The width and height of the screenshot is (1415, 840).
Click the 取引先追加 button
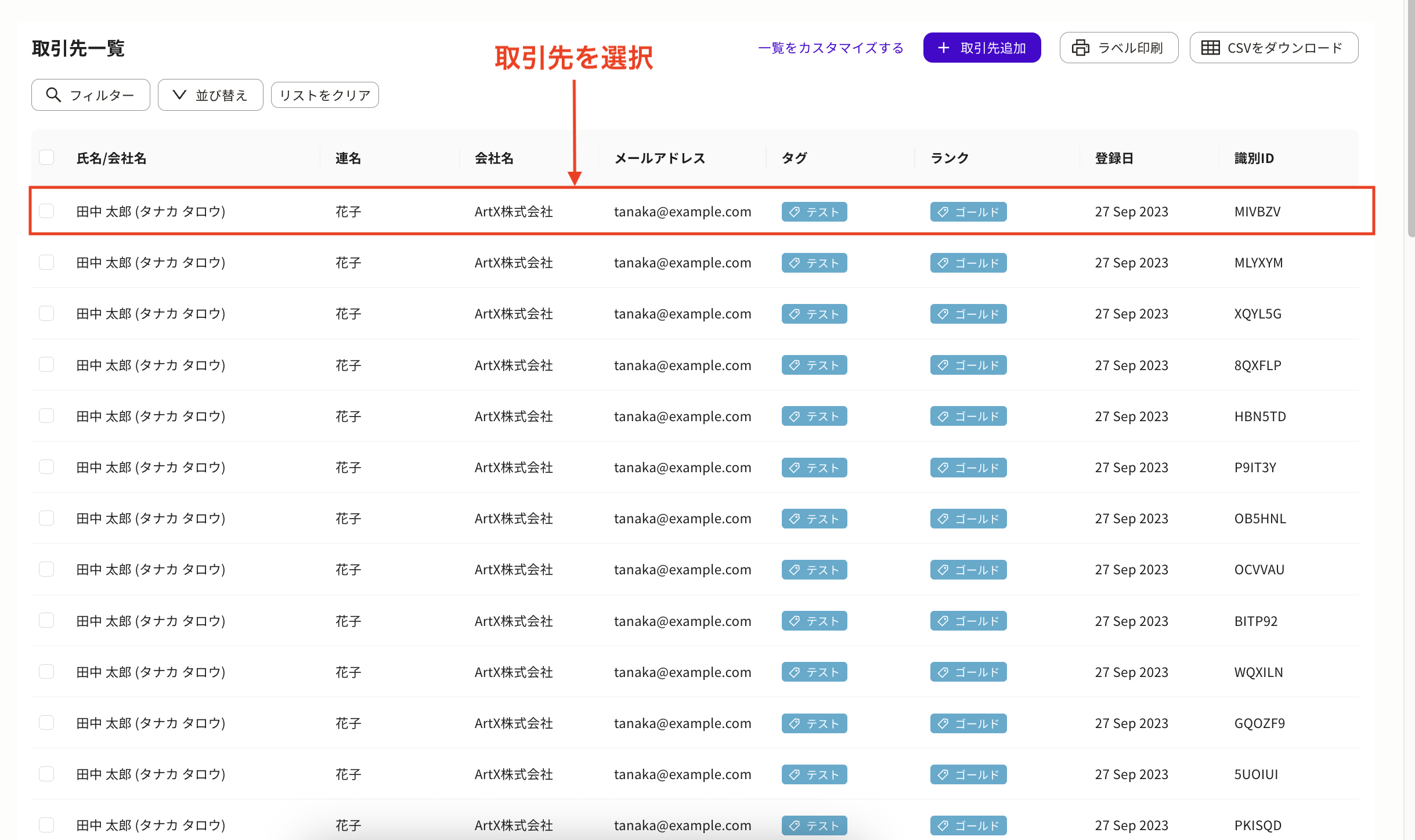tap(982, 48)
